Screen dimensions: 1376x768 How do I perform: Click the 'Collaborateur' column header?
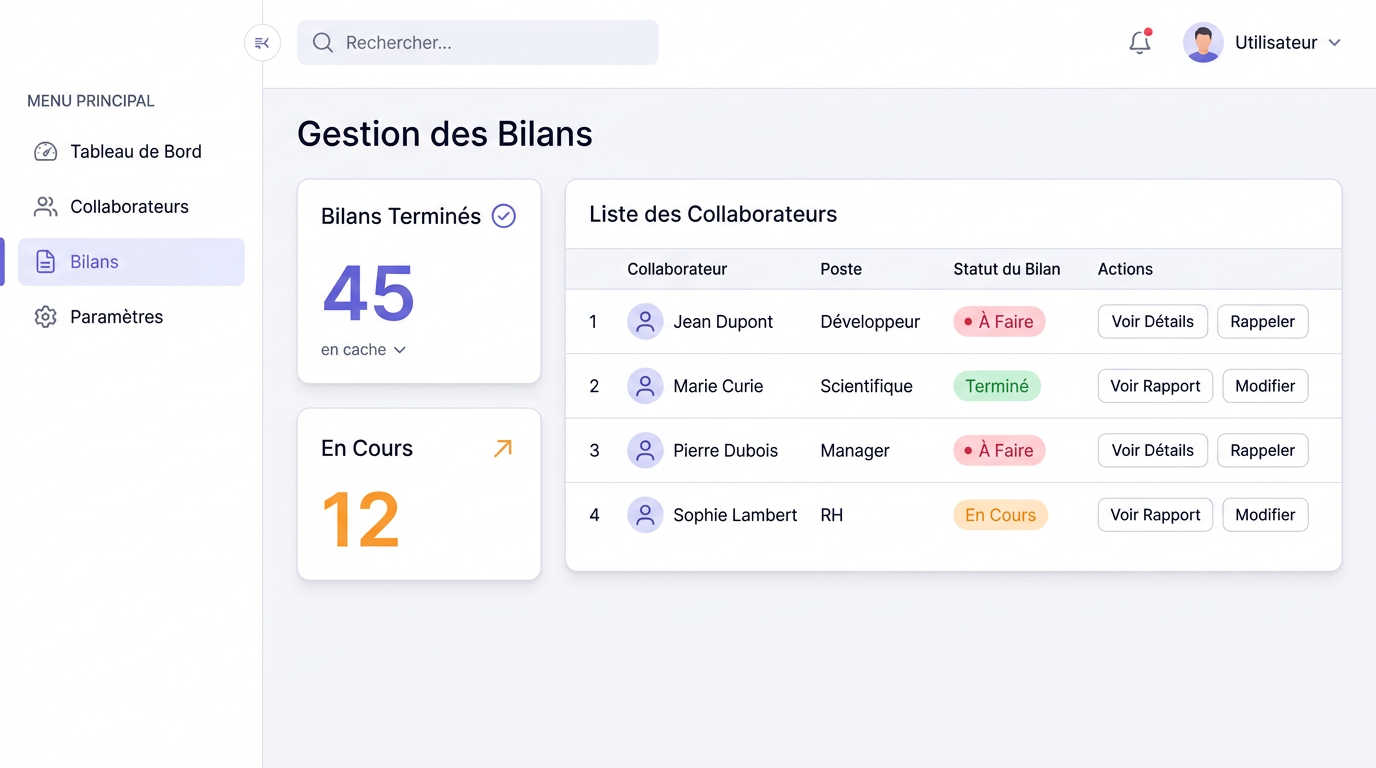pyautogui.click(x=677, y=269)
